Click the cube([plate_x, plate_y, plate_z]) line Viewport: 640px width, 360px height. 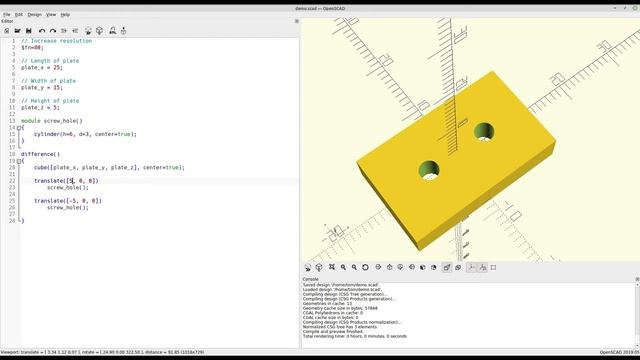[109, 168]
